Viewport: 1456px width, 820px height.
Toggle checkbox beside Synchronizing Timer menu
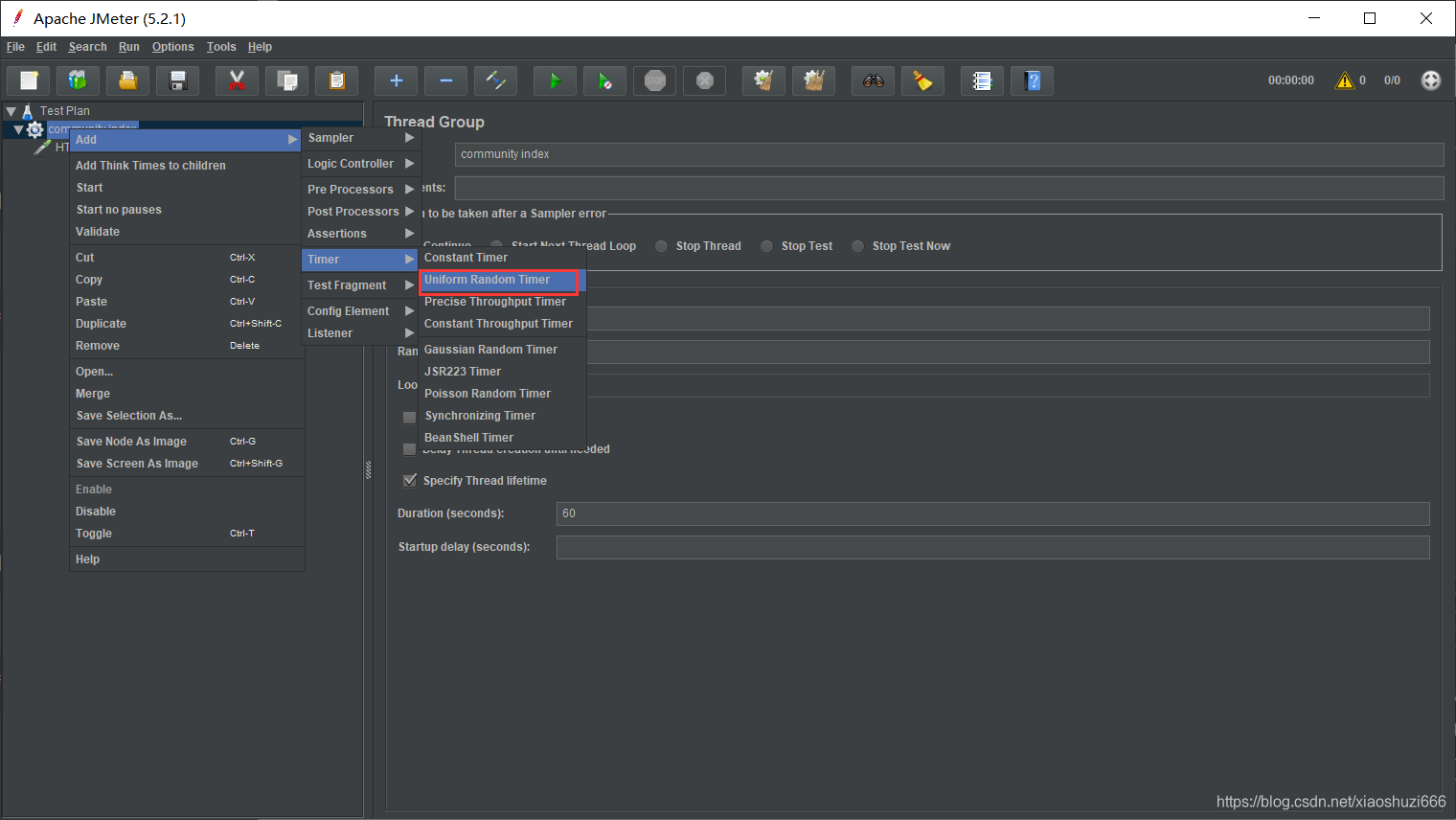[410, 418]
